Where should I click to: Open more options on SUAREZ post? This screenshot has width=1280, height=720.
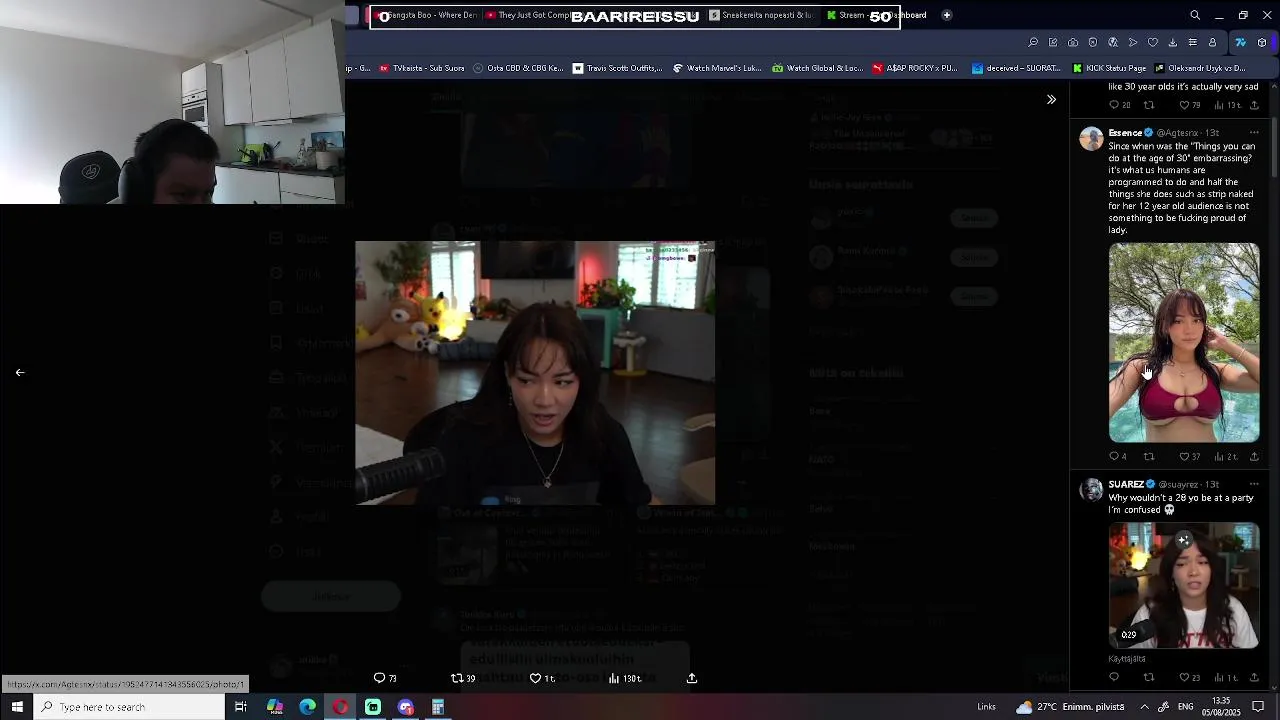tap(1254, 484)
